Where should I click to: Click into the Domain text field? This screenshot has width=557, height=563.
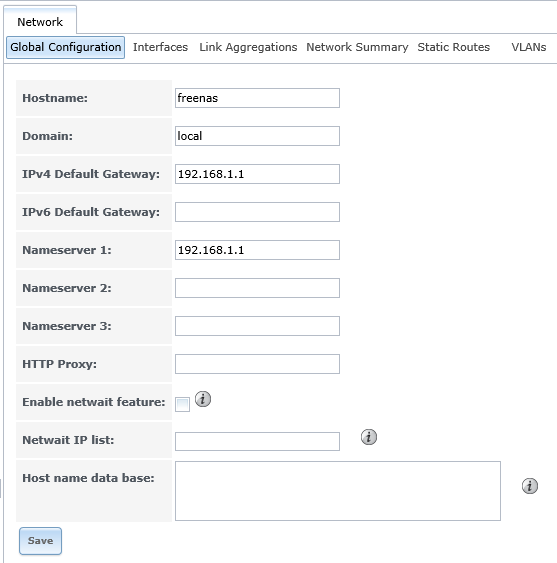[x=257, y=136]
